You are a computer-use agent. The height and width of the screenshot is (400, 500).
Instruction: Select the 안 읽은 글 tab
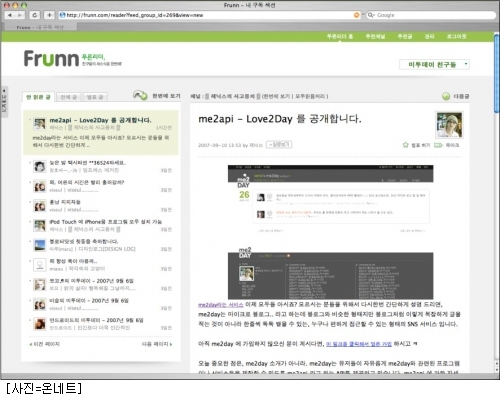[38, 97]
